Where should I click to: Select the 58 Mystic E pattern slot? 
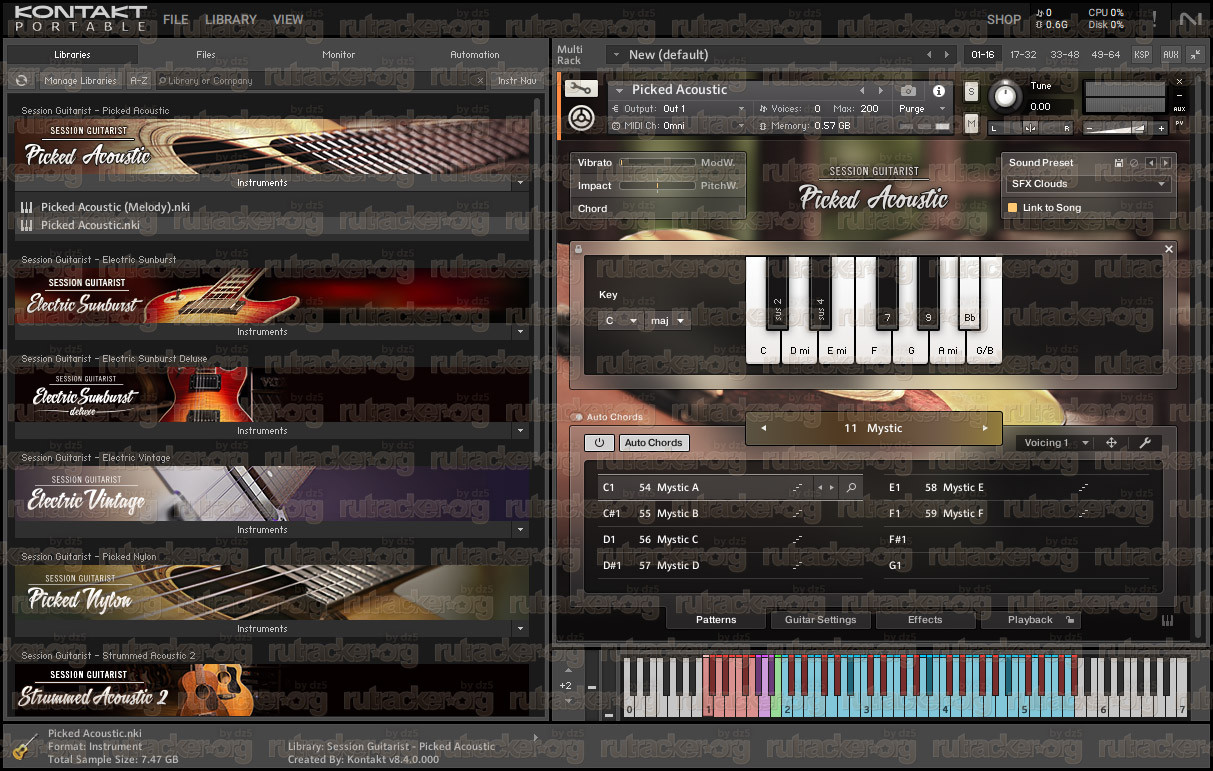coord(1020,487)
